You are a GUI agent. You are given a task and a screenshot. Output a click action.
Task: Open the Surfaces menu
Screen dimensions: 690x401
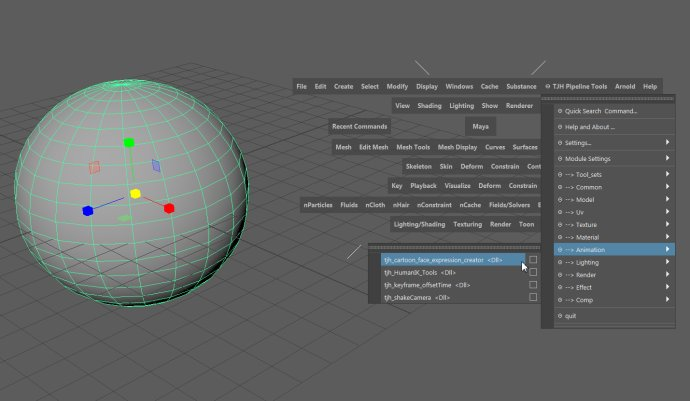tap(525, 147)
